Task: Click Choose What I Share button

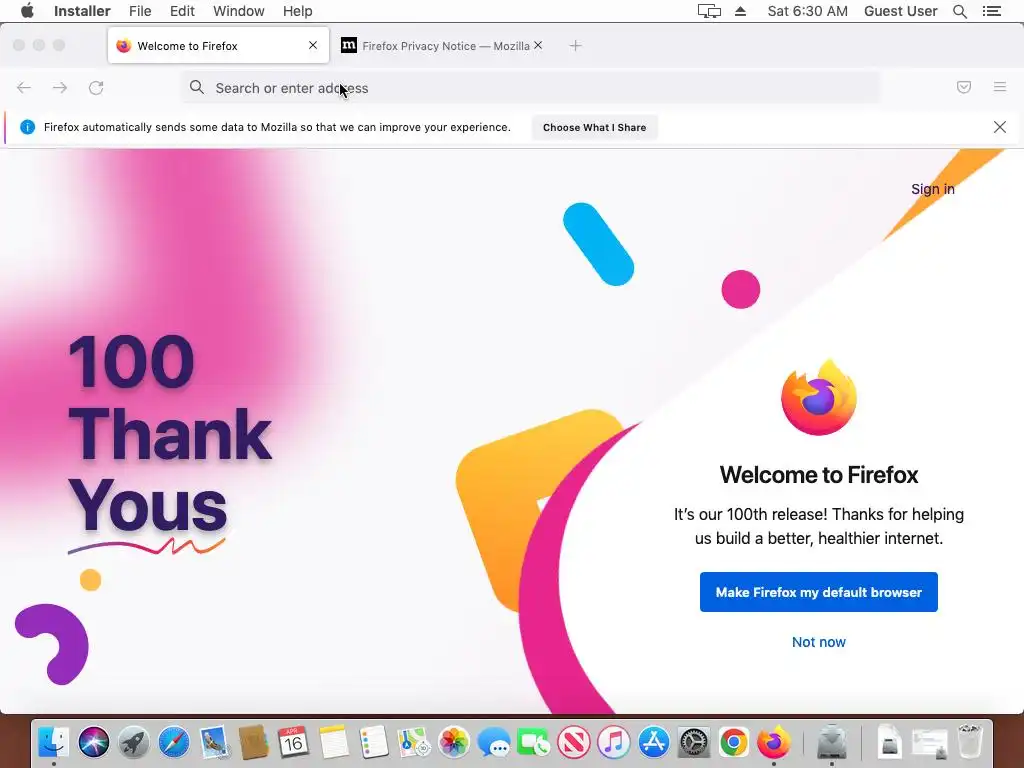Action: point(594,127)
